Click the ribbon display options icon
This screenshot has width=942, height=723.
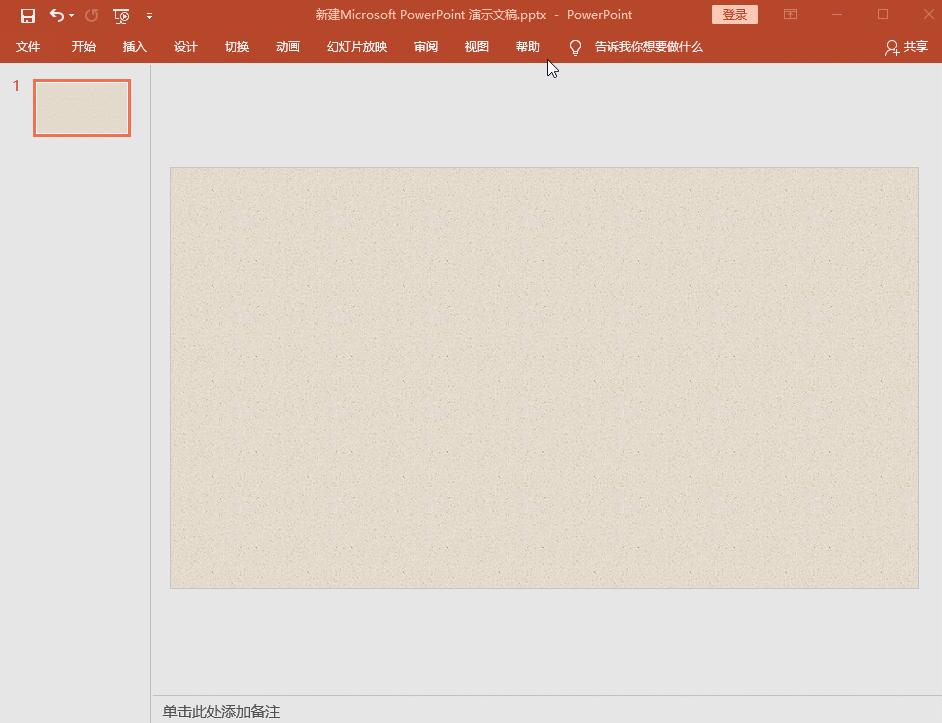(x=789, y=15)
